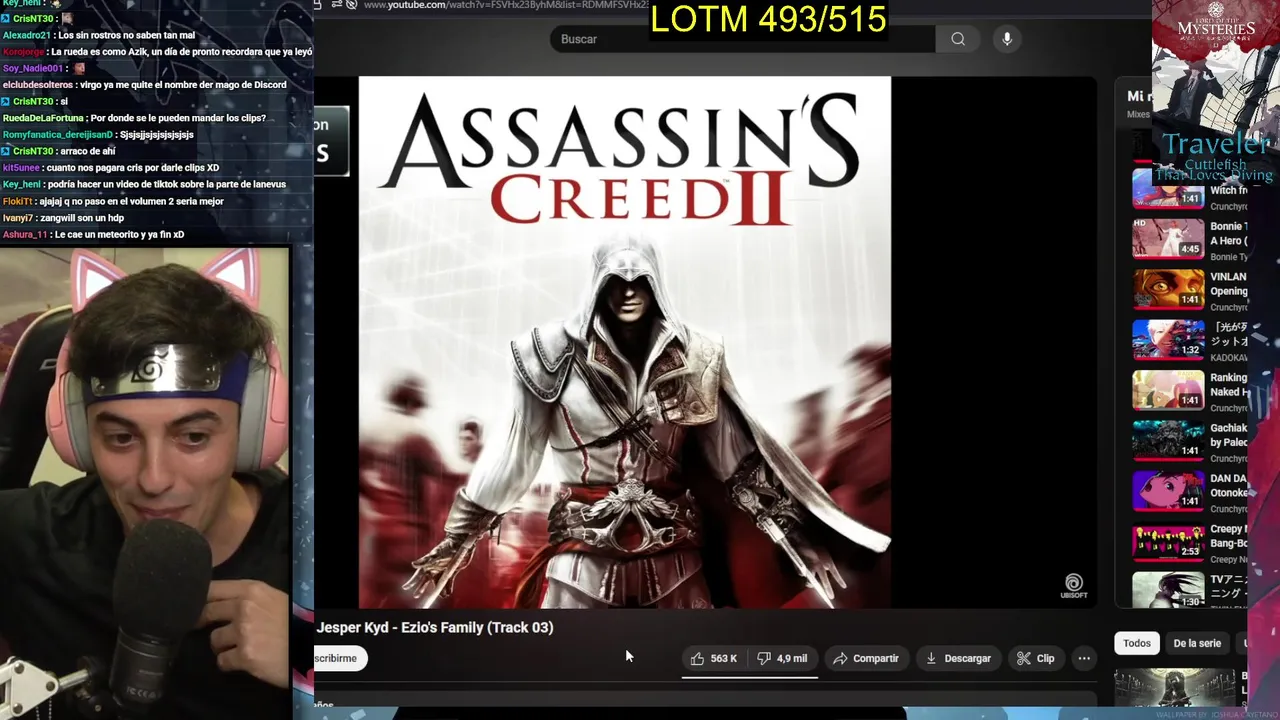1280x720 pixels.
Task: Open the DAN DA DAN Otonoke thumbnail
Action: point(1168,491)
